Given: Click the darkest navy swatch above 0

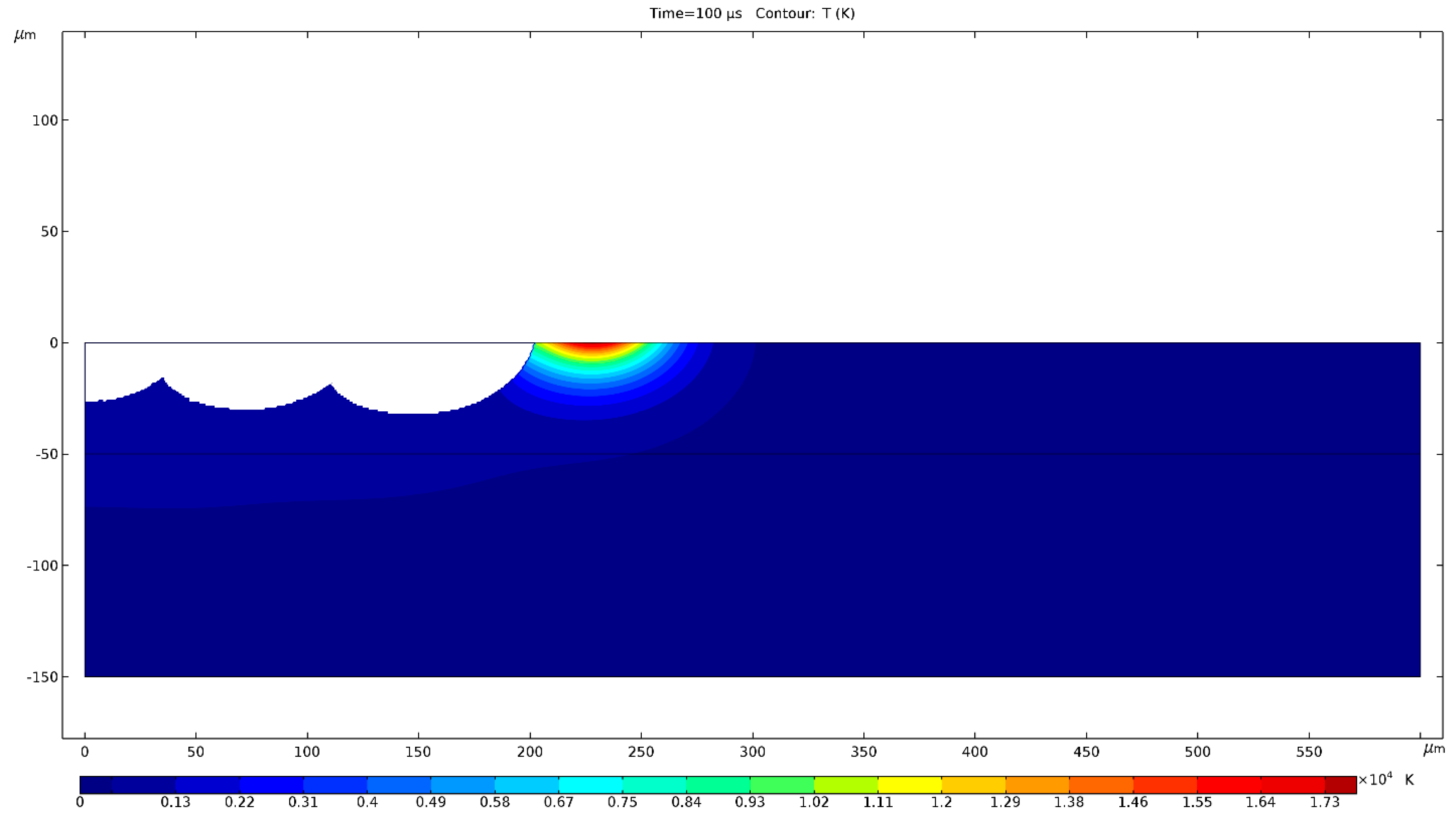Looking at the screenshot, I should click(x=96, y=785).
